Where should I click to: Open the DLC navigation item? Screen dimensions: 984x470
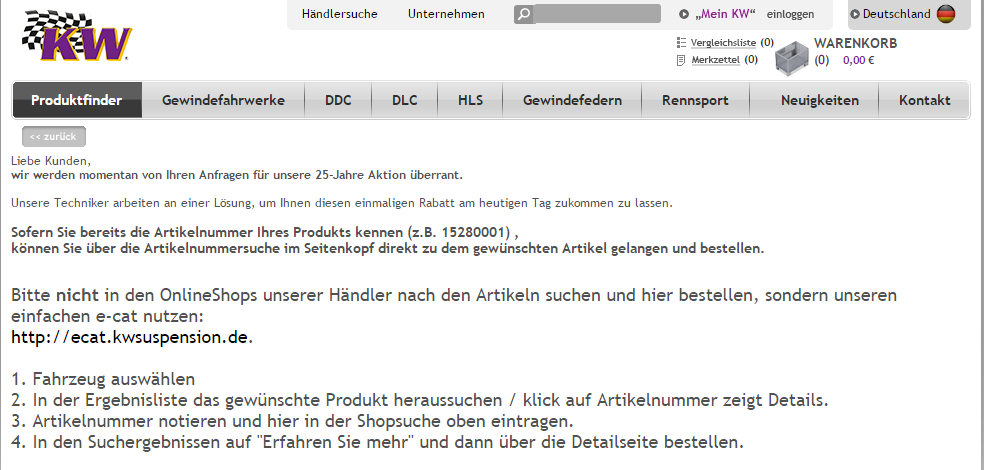404,100
